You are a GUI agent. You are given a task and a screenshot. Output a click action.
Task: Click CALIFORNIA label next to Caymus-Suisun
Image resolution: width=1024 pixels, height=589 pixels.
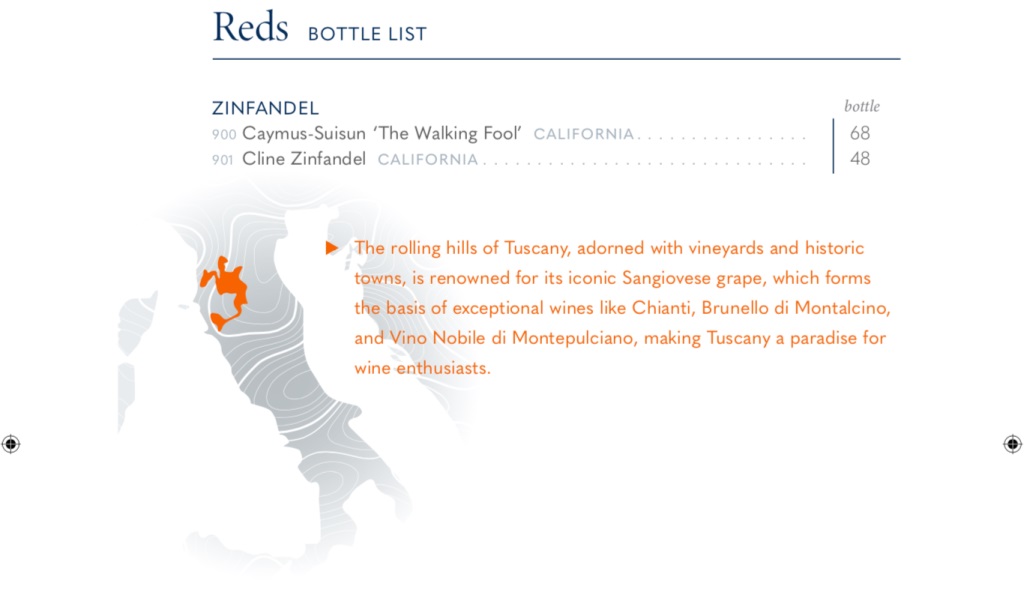(x=584, y=134)
